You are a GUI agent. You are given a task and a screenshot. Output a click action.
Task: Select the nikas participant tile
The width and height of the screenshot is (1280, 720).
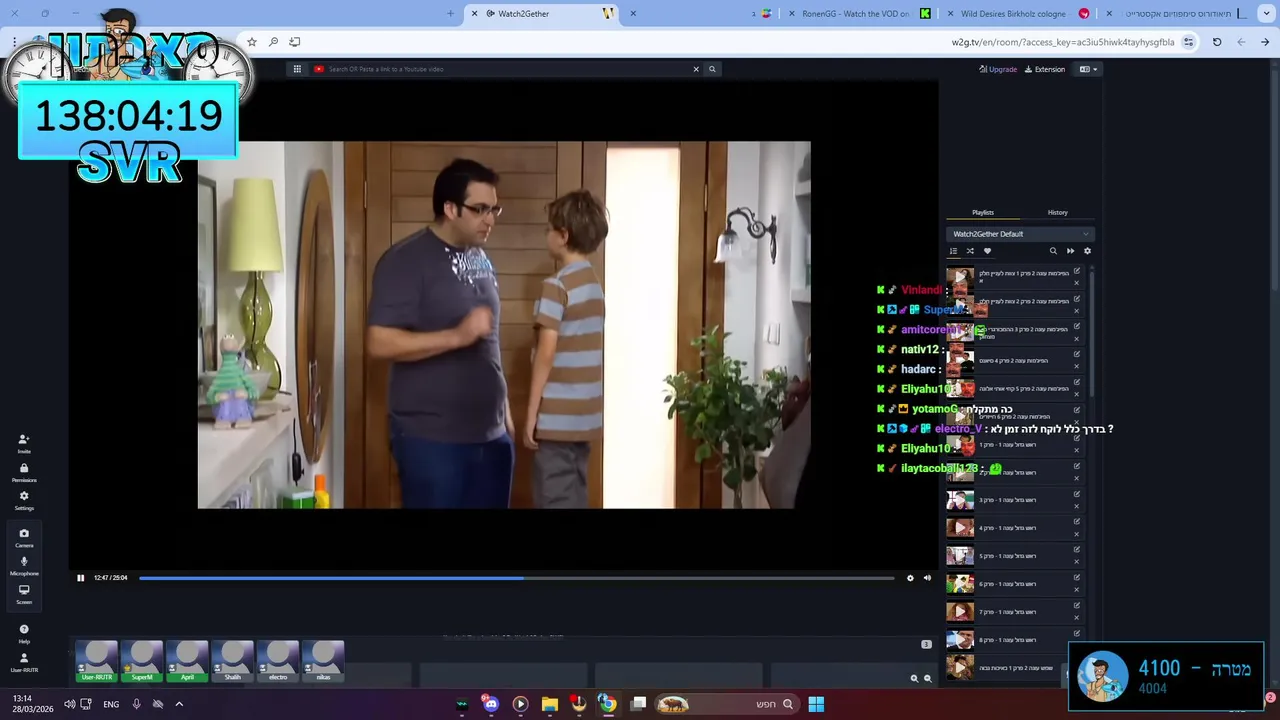[x=323, y=662]
